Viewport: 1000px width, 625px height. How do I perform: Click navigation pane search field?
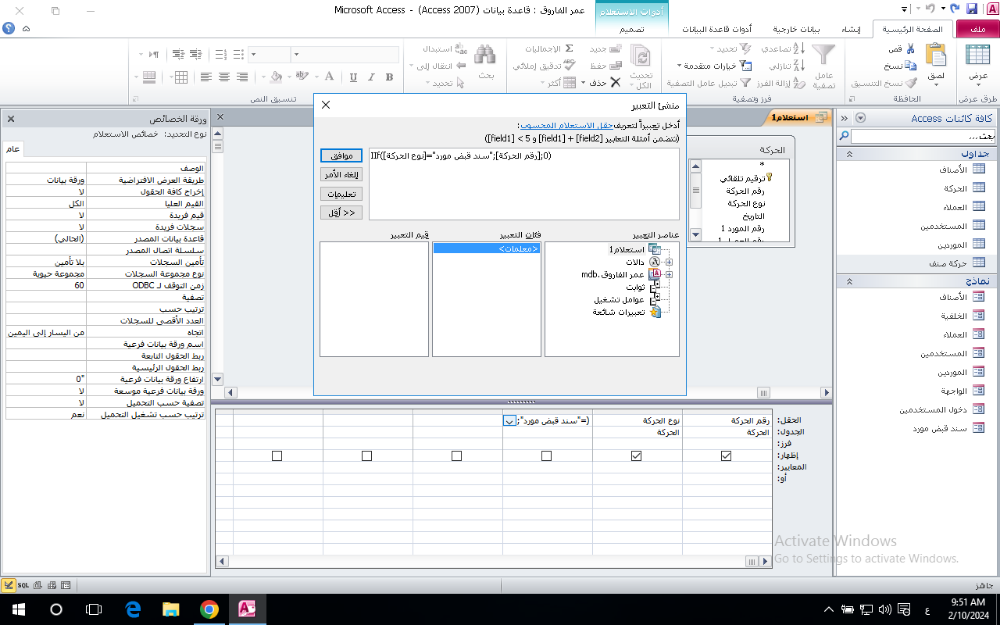tap(923, 136)
